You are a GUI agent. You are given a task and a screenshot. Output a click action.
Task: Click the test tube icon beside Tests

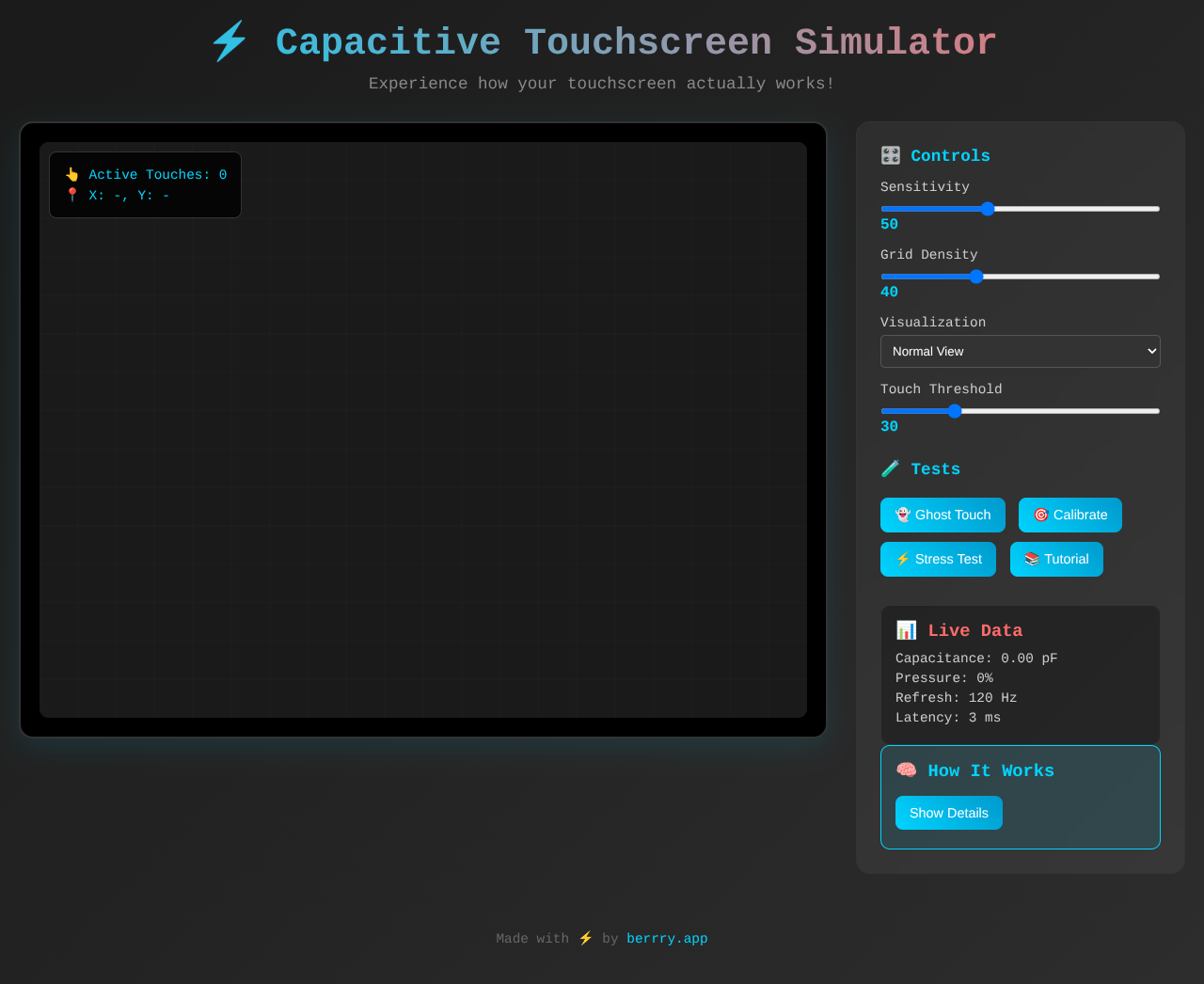[x=891, y=468]
